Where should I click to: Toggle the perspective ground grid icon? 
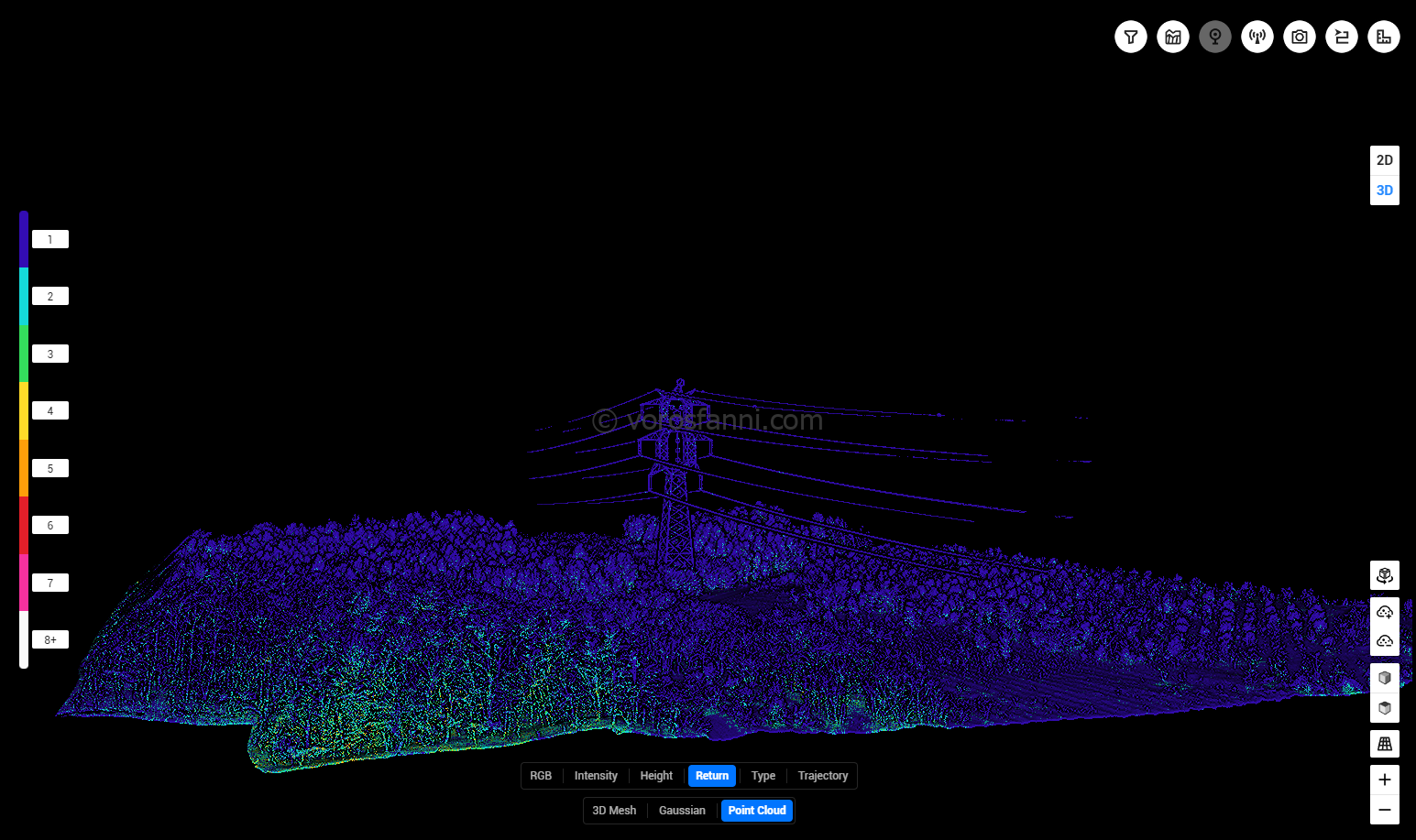pos(1385,744)
